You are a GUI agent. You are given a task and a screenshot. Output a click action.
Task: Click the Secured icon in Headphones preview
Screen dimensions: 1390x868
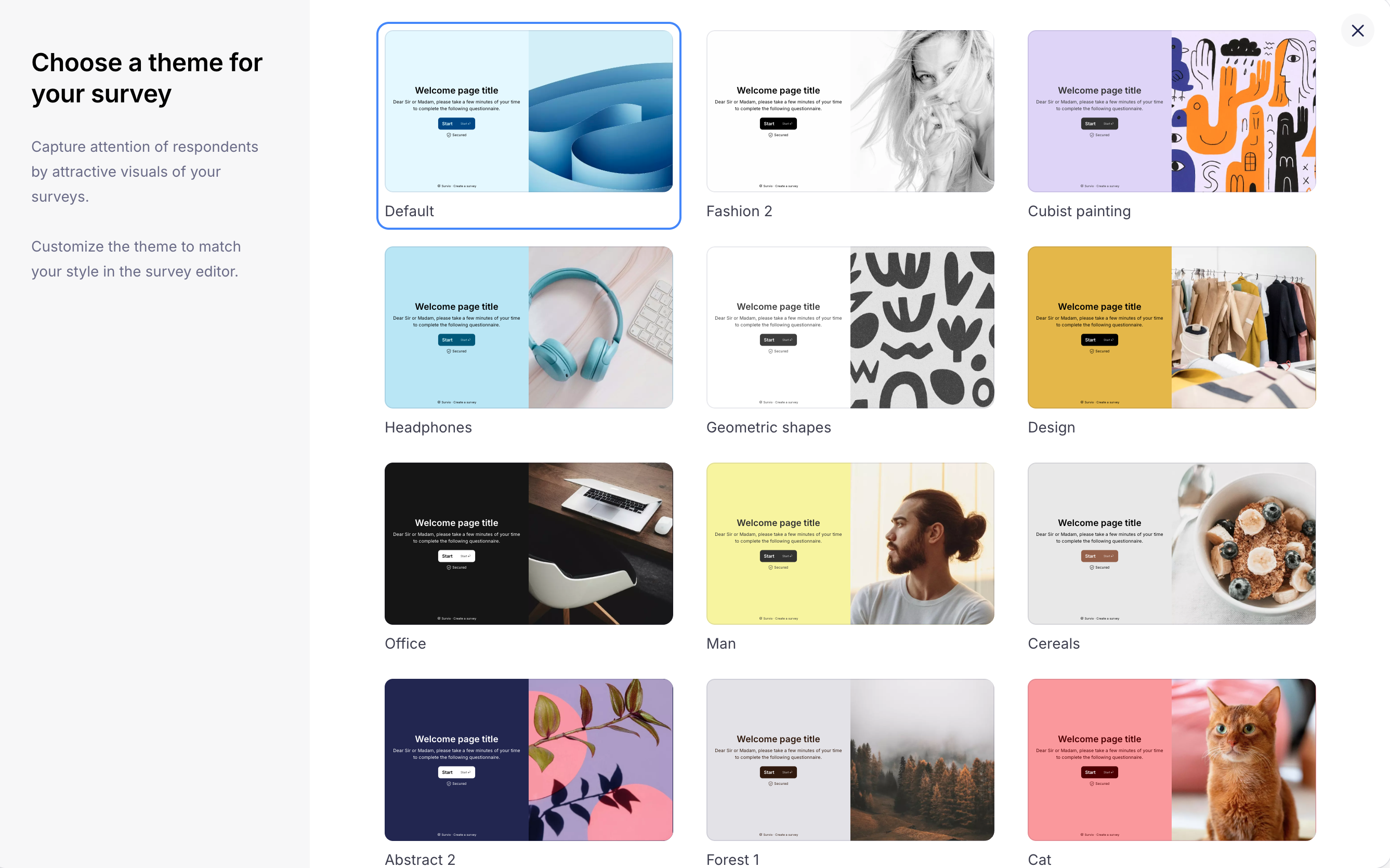click(x=449, y=351)
